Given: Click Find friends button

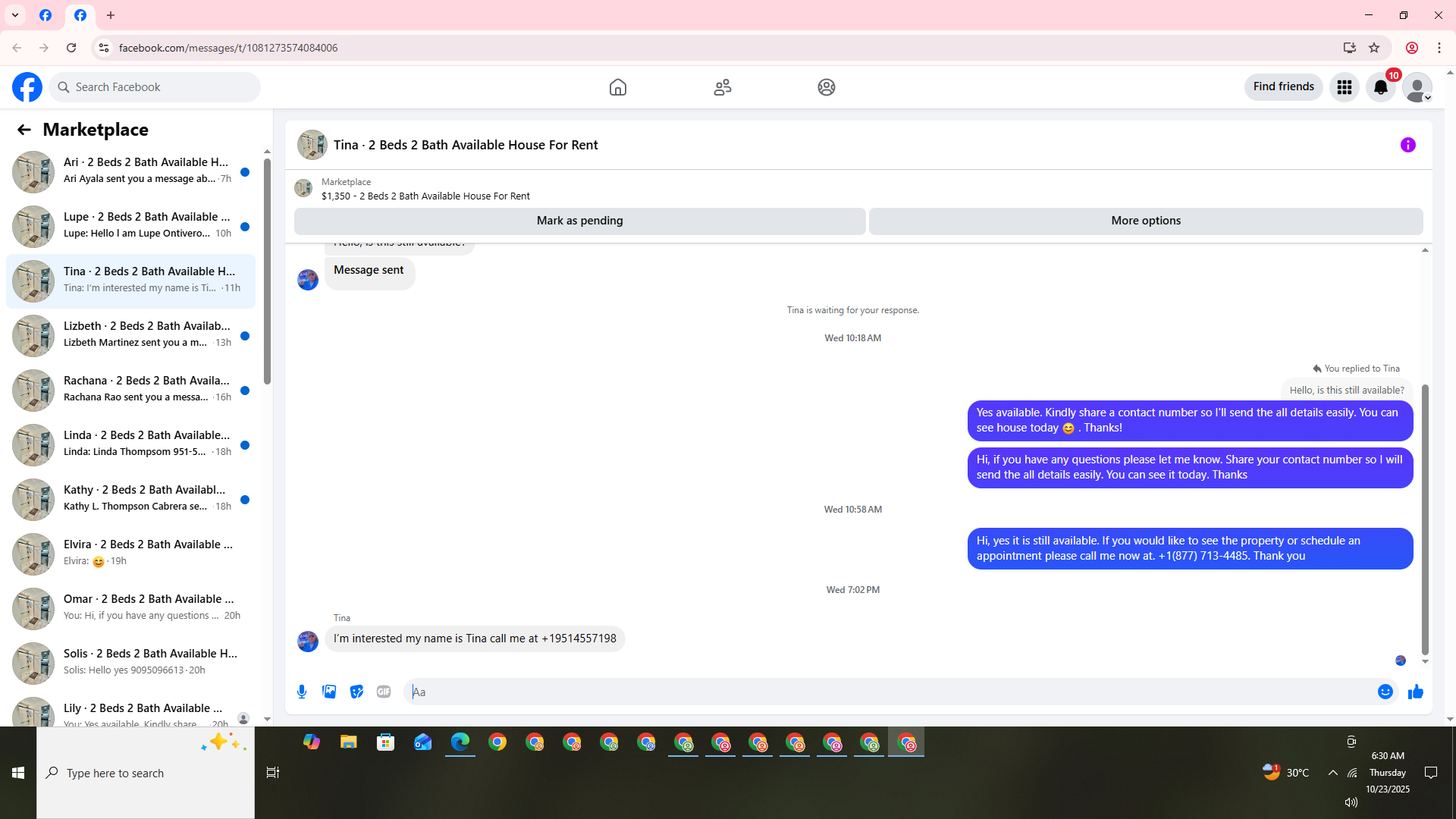Looking at the screenshot, I should tap(1283, 87).
